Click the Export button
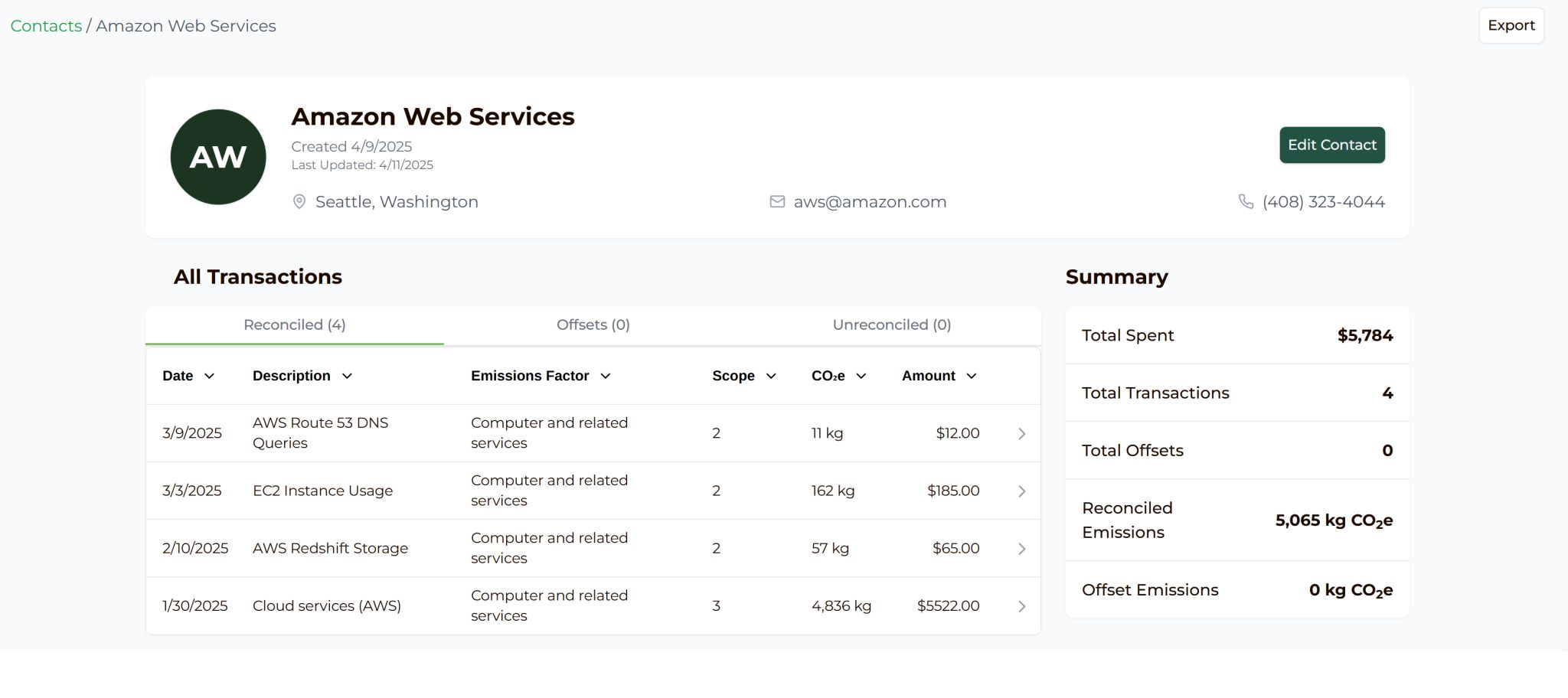The height and width of the screenshot is (698, 1568). tap(1511, 26)
